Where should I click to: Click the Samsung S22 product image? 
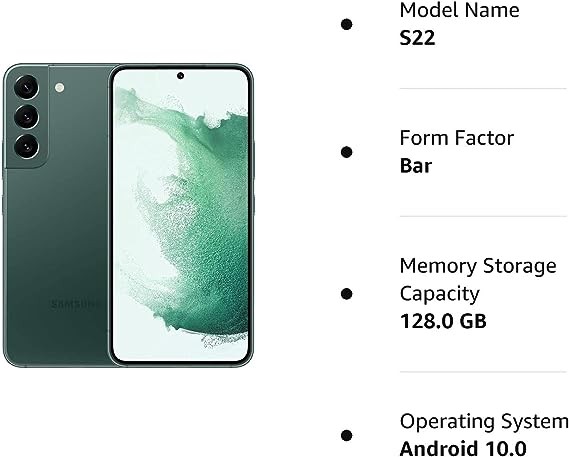(128, 215)
